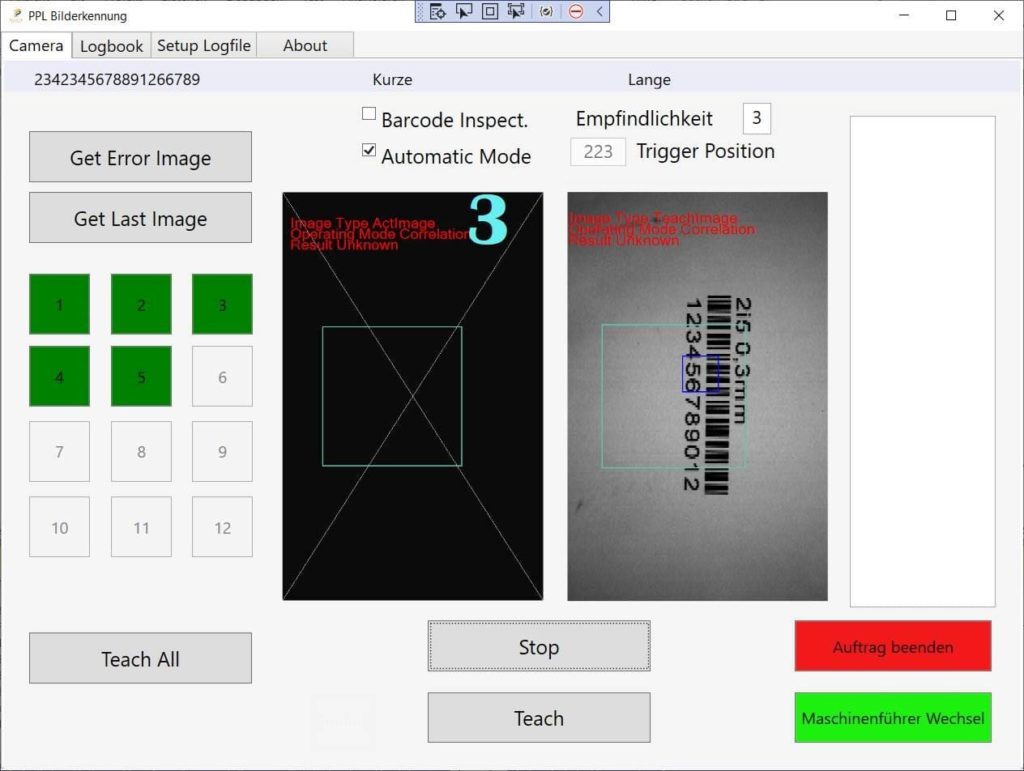Click the Stop button
1024x771 pixels.
539,647
